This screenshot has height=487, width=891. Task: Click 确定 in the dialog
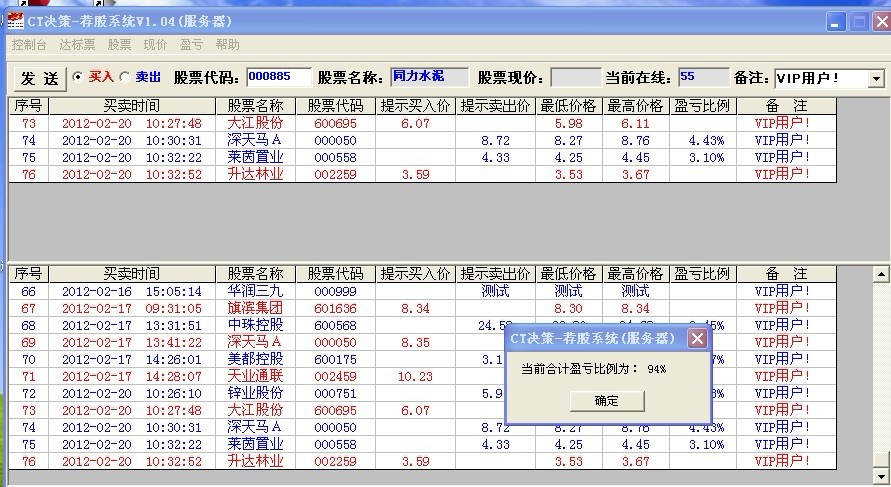pos(607,401)
